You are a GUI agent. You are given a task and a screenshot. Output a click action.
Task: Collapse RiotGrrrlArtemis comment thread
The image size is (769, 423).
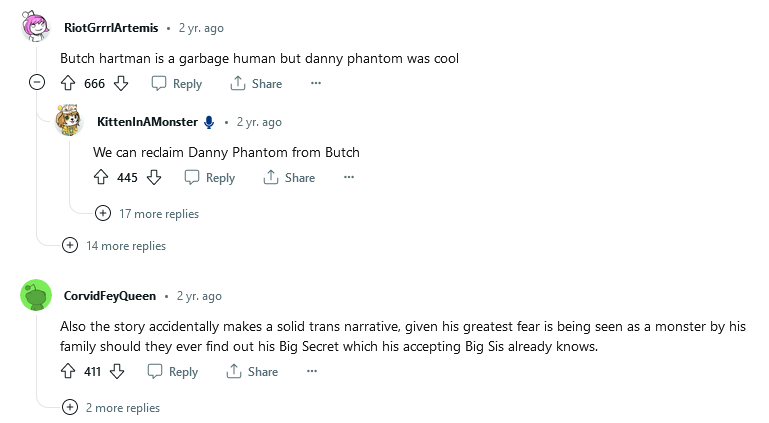(37, 83)
